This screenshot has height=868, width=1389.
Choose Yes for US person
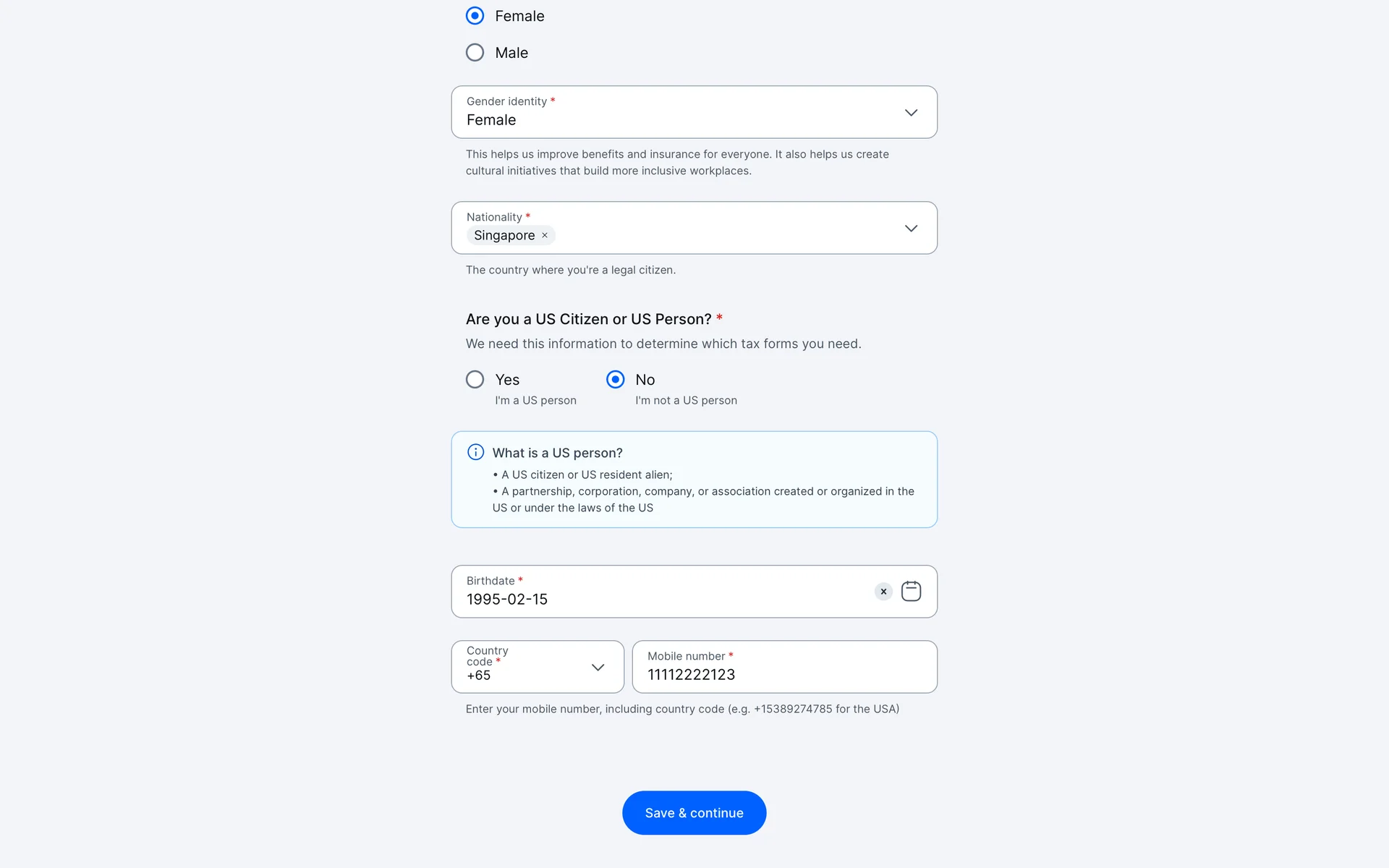475,379
